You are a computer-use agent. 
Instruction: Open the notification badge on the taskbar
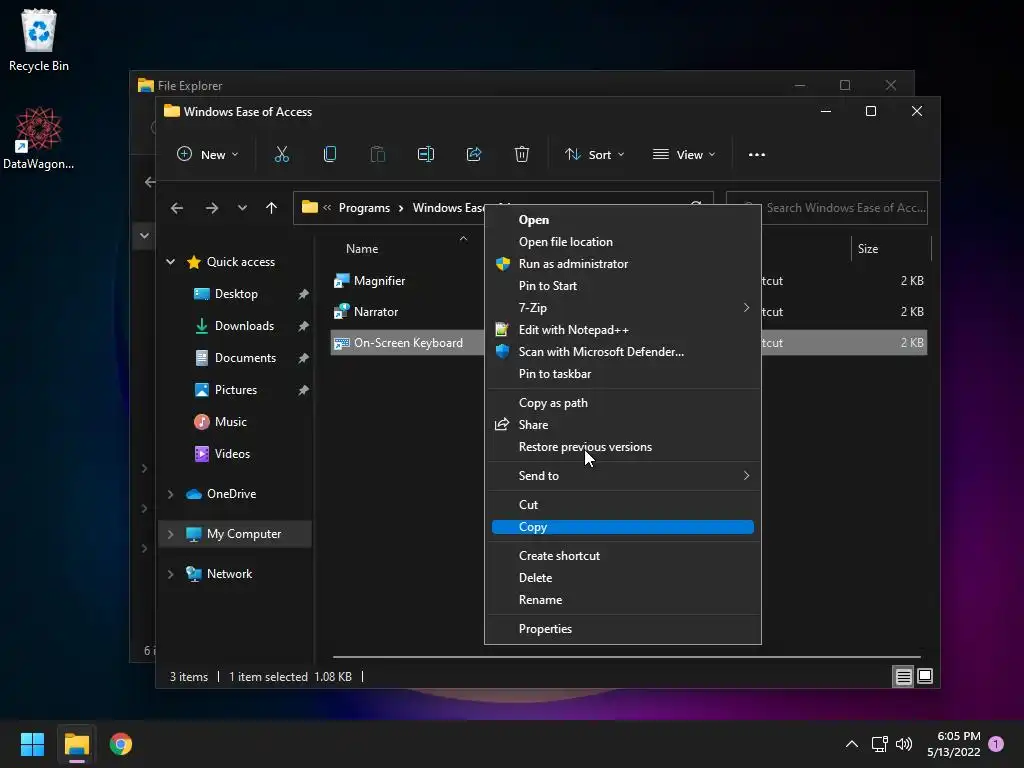(996, 744)
